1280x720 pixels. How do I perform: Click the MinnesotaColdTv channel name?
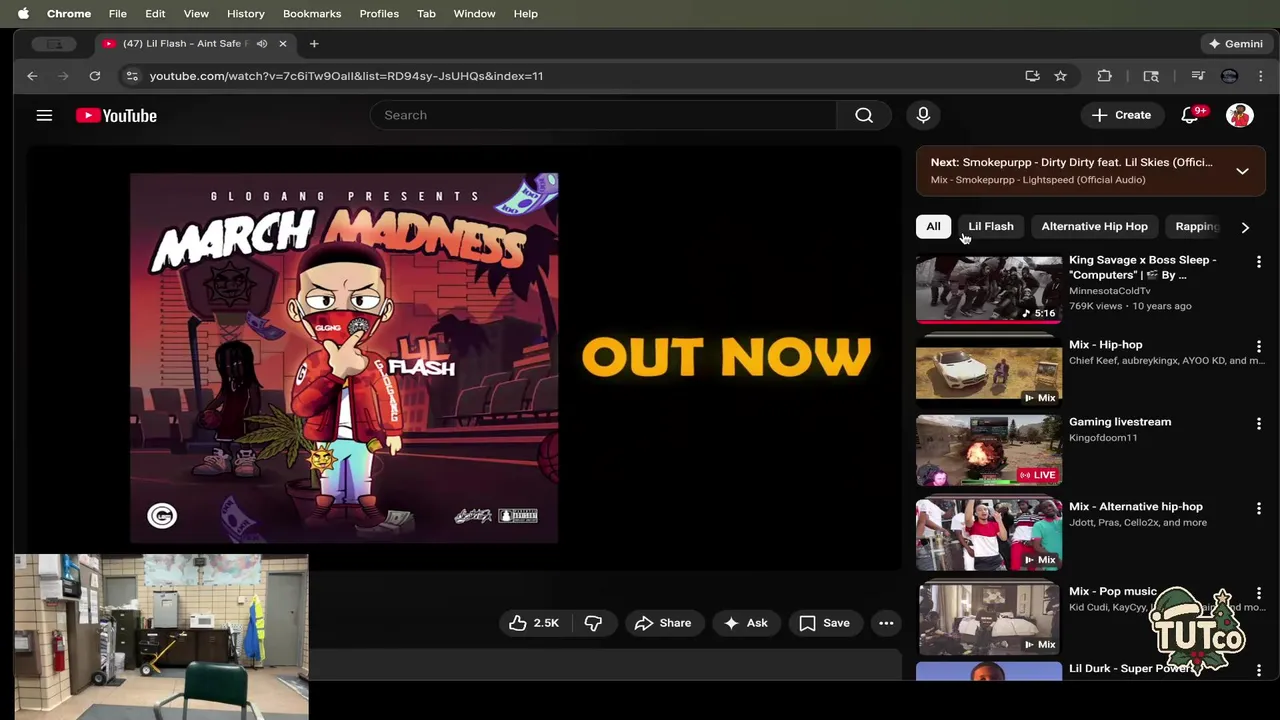coord(1109,291)
